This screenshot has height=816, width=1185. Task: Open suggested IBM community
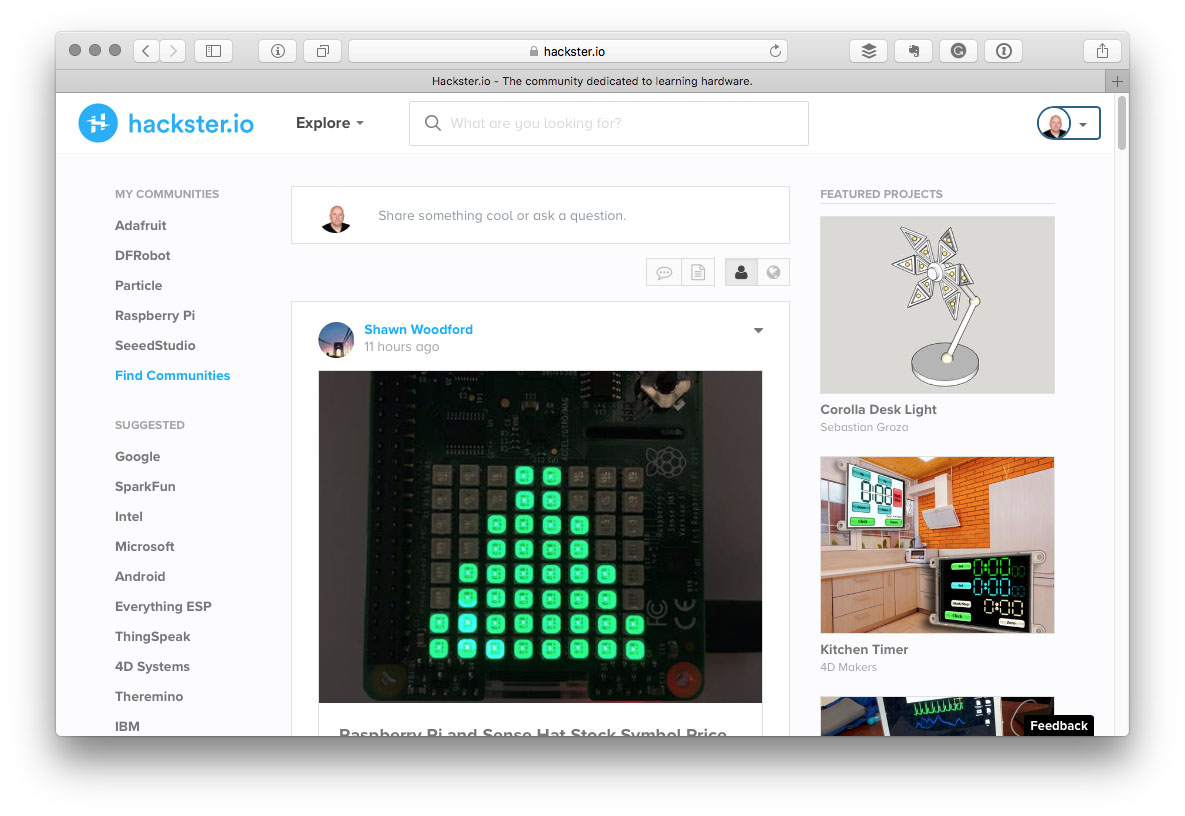pos(127,726)
